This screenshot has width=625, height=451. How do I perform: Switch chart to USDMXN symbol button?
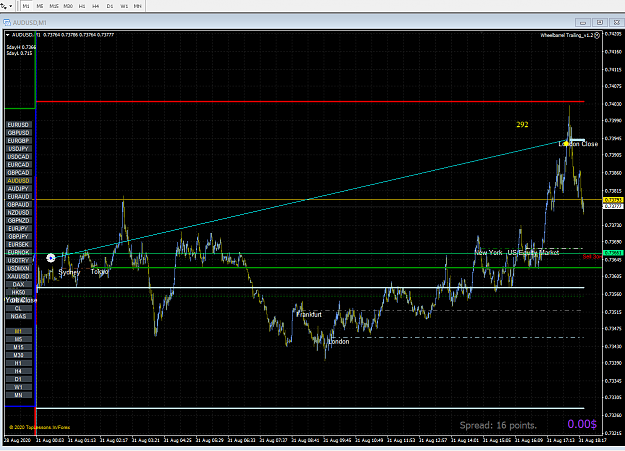18,268
